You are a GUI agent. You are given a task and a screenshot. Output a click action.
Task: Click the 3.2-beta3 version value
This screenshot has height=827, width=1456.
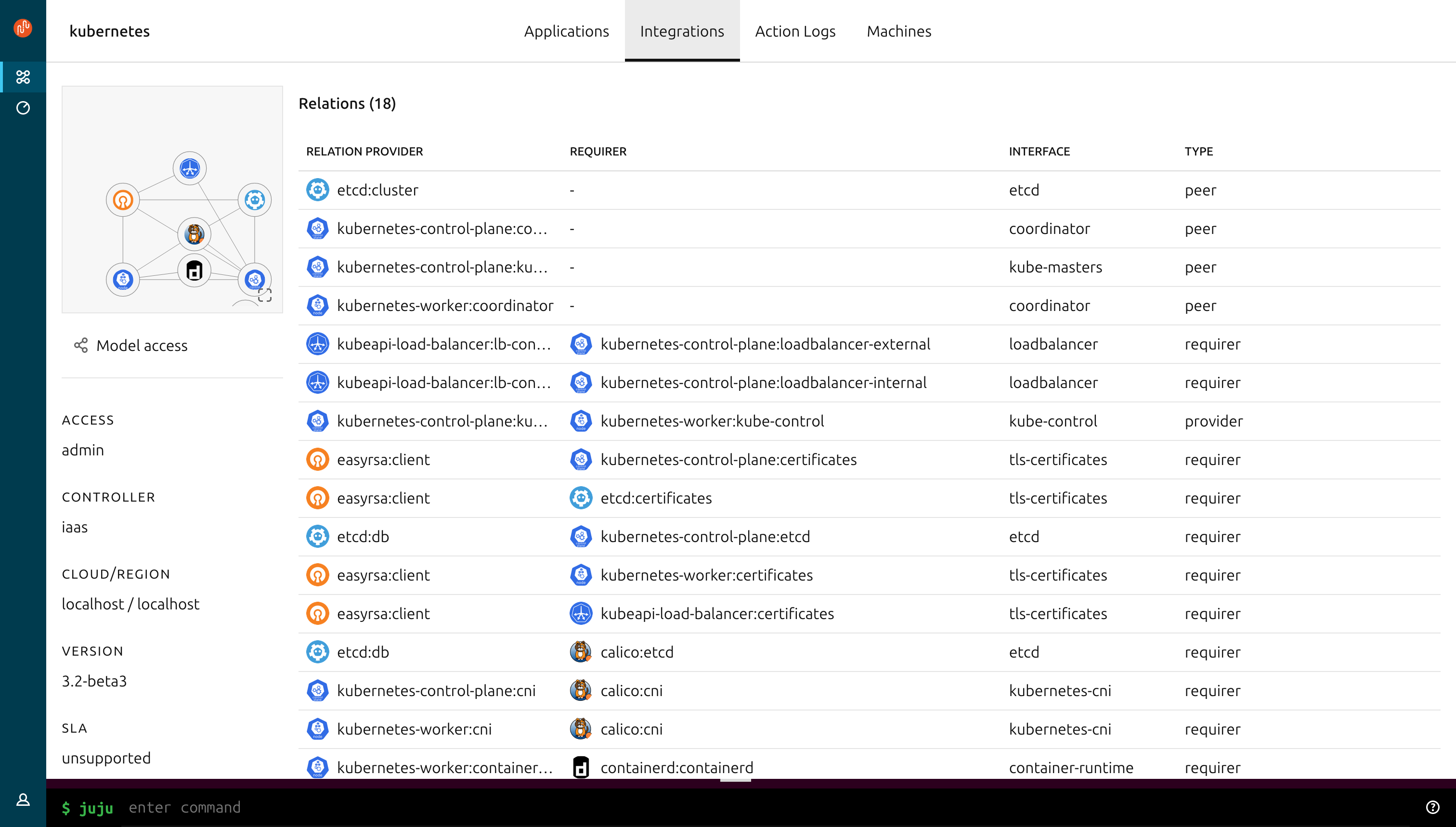pyautogui.click(x=94, y=681)
